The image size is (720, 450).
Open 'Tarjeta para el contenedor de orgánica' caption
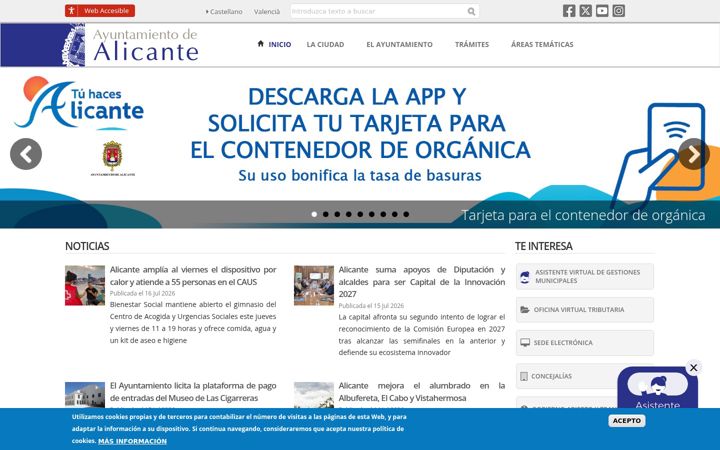tap(583, 215)
